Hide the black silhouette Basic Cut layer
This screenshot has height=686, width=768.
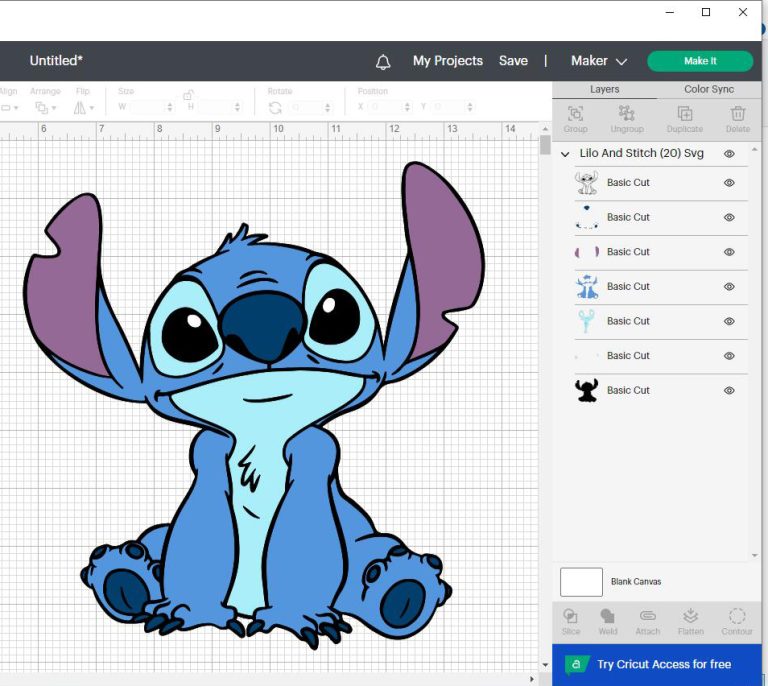click(729, 391)
